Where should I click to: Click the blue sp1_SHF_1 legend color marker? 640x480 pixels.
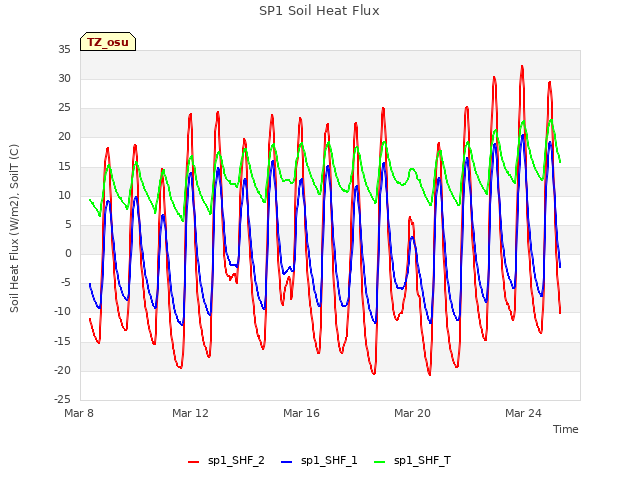point(287,462)
